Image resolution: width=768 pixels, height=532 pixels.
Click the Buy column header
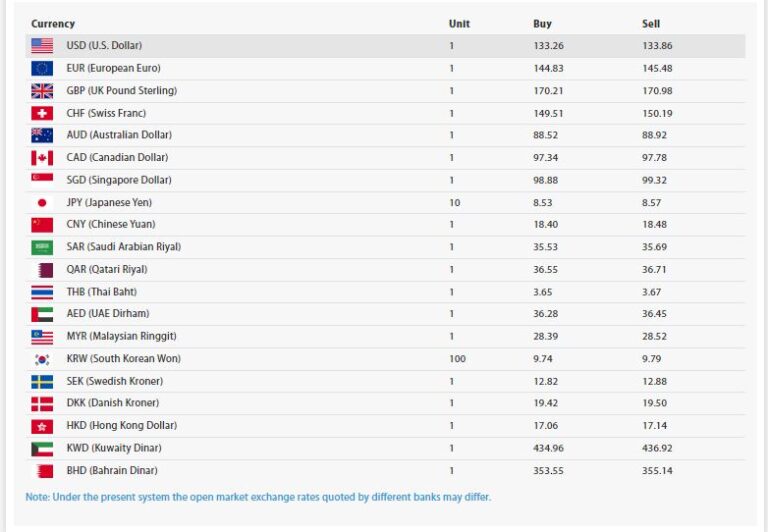pyautogui.click(x=542, y=24)
